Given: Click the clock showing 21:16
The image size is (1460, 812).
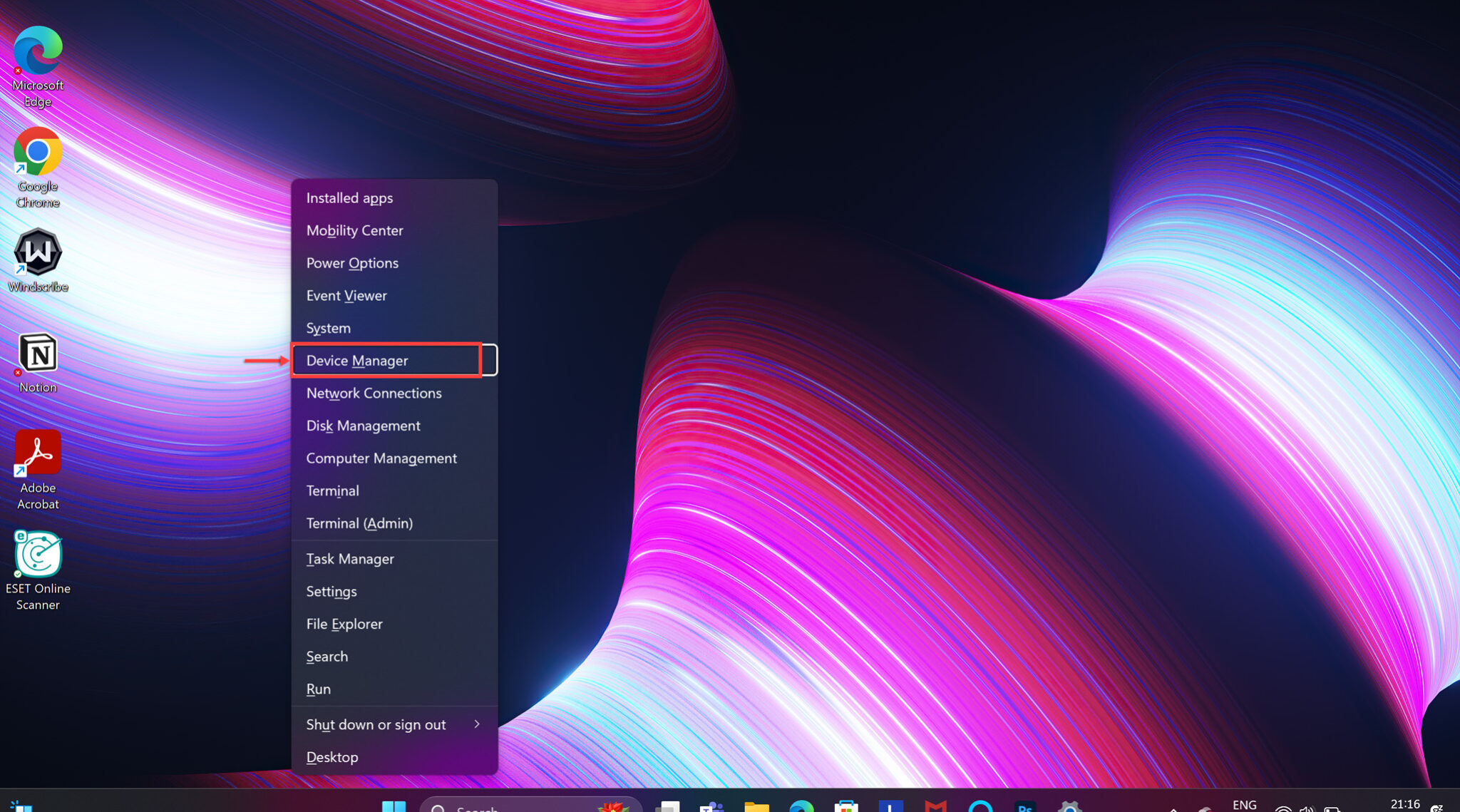Looking at the screenshot, I should click(x=1404, y=803).
